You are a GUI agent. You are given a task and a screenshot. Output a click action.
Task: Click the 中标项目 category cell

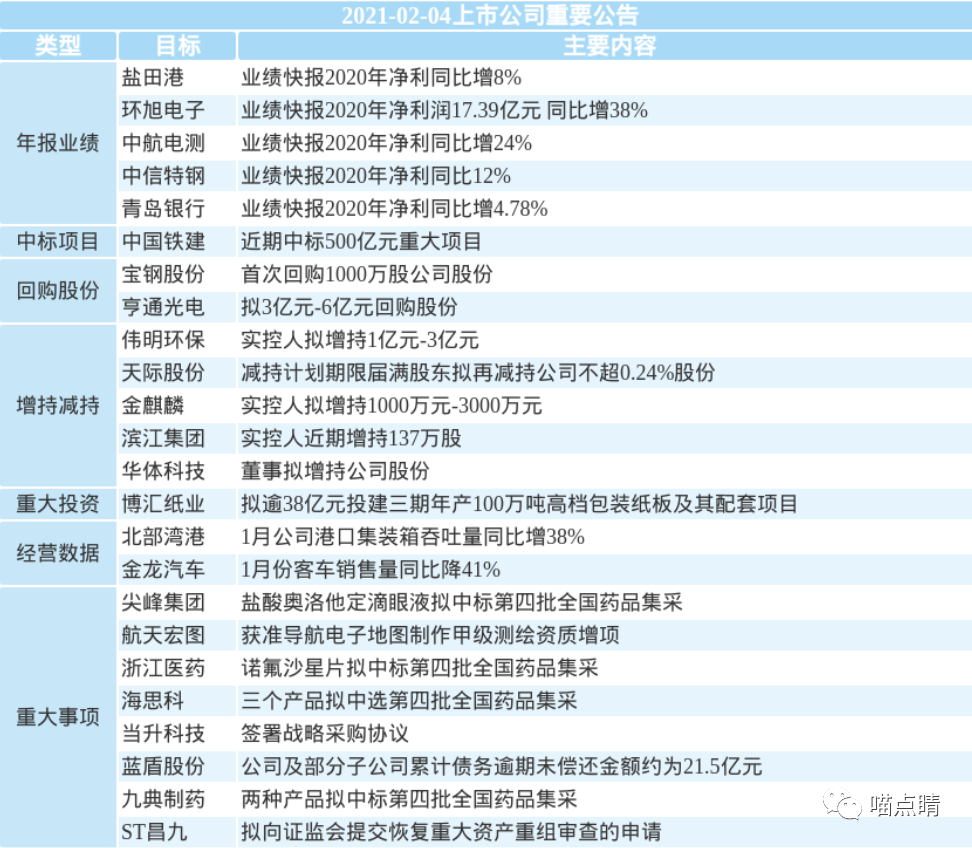point(58,242)
